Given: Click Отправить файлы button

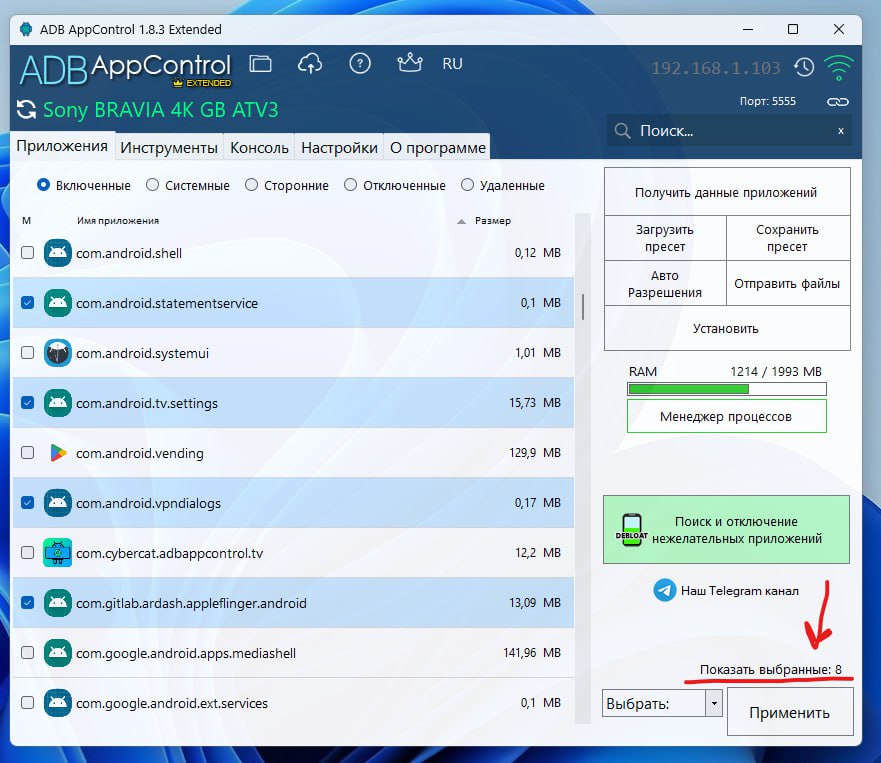Looking at the screenshot, I should coord(788,284).
